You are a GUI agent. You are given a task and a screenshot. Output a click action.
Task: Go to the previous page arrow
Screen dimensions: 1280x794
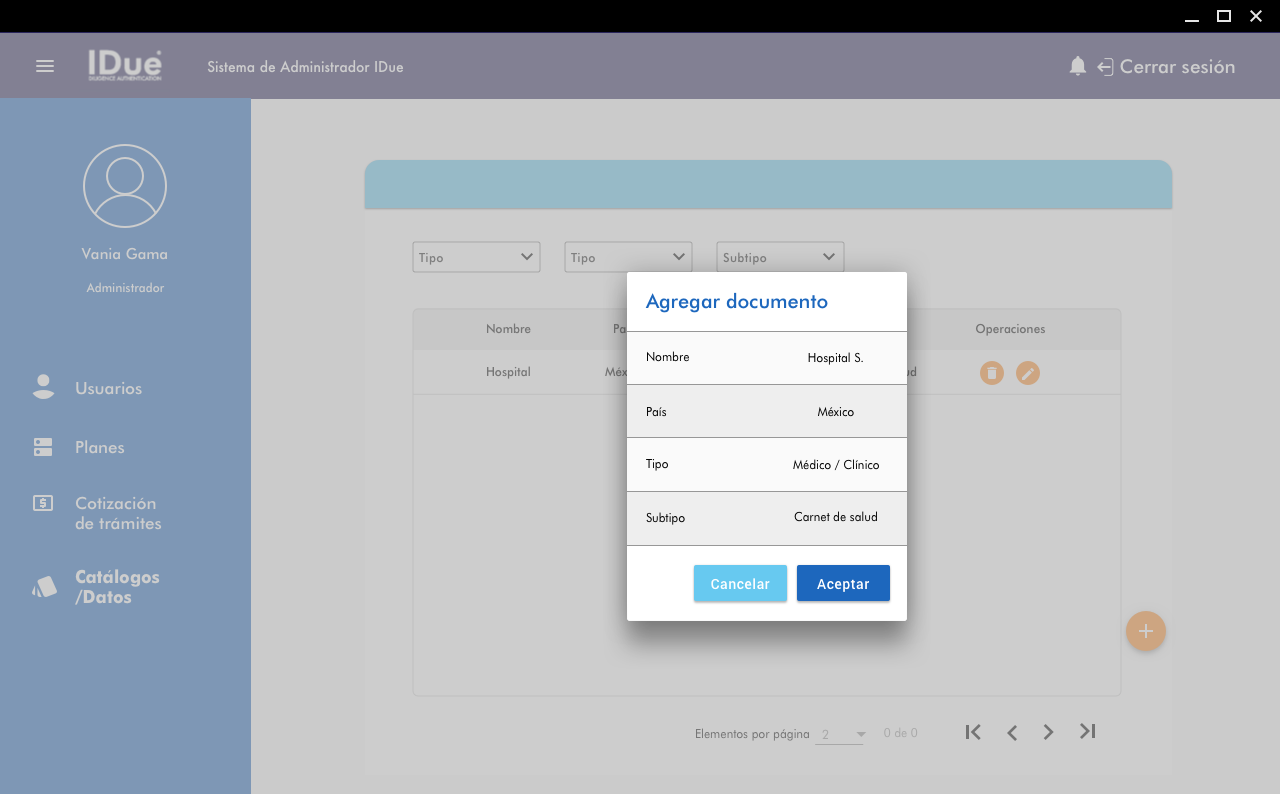coord(1012,733)
